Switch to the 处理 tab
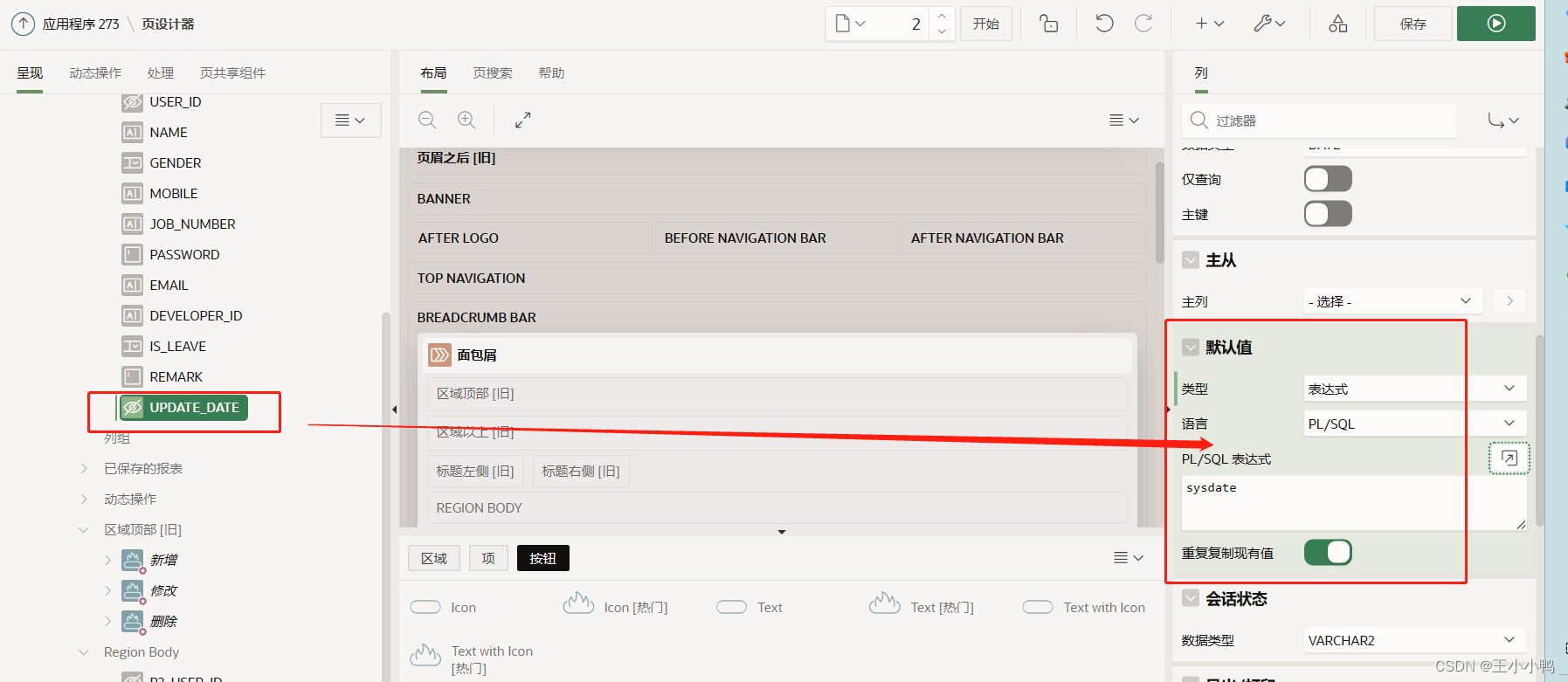1568x682 pixels. 161,73
